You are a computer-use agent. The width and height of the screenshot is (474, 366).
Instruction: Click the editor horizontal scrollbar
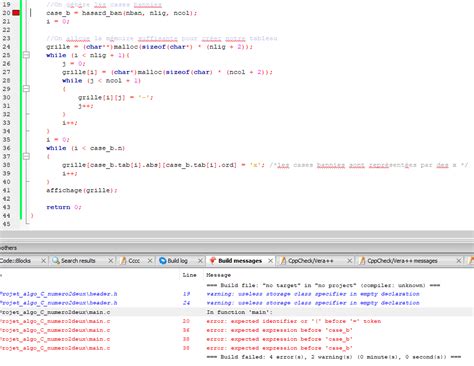237,236
